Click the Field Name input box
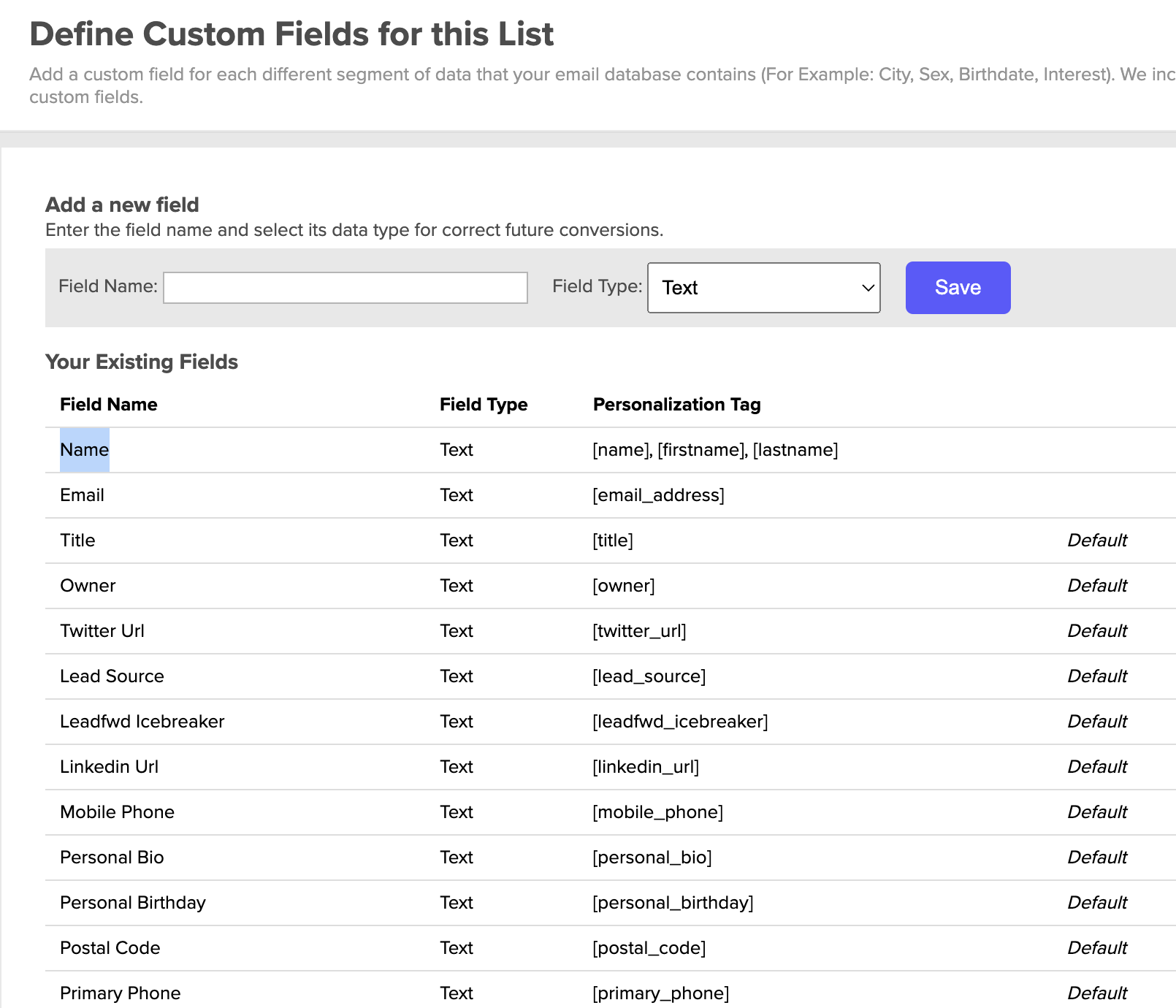The height and width of the screenshot is (1008, 1176). [x=345, y=288]
